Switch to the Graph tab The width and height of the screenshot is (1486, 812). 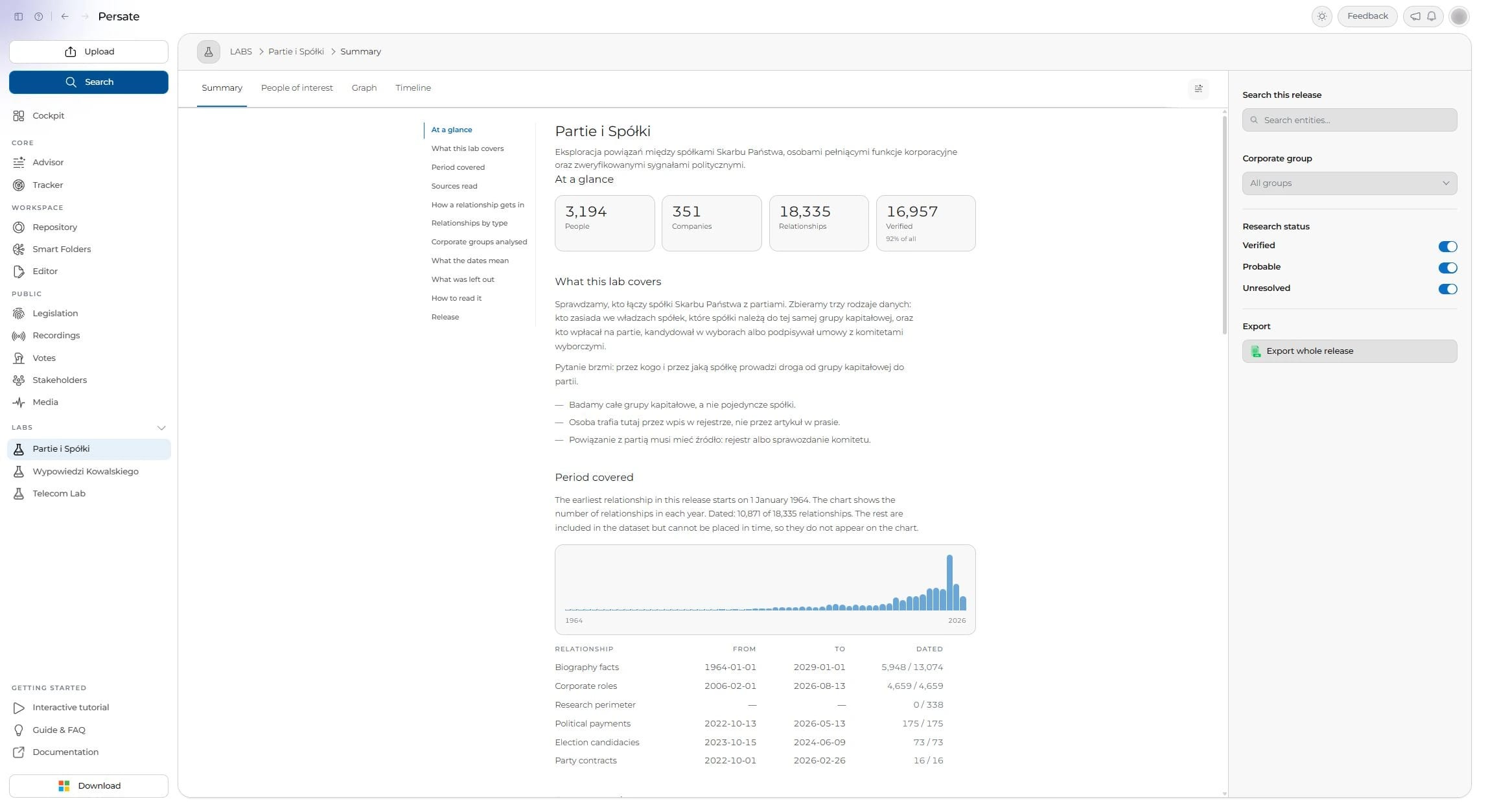click(364, 88)
